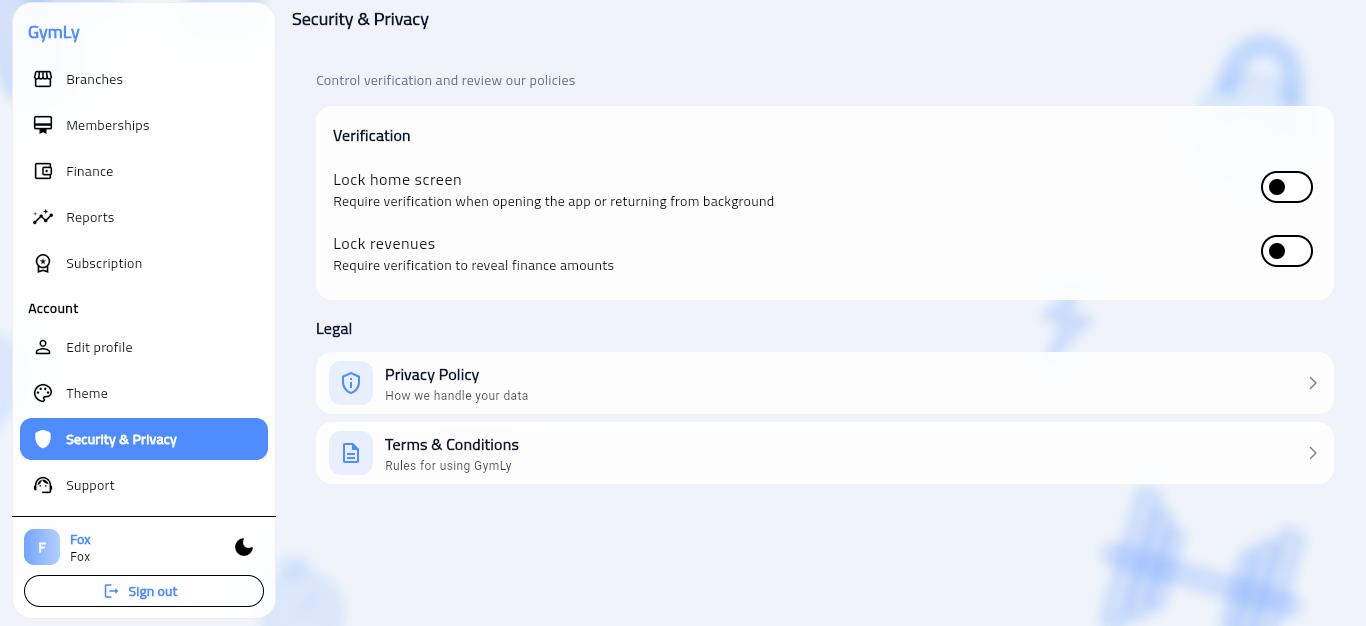Screen dimensions: 1366x626
Task: Click the Security & Privacy shield icon
Action: pos(43,439)
